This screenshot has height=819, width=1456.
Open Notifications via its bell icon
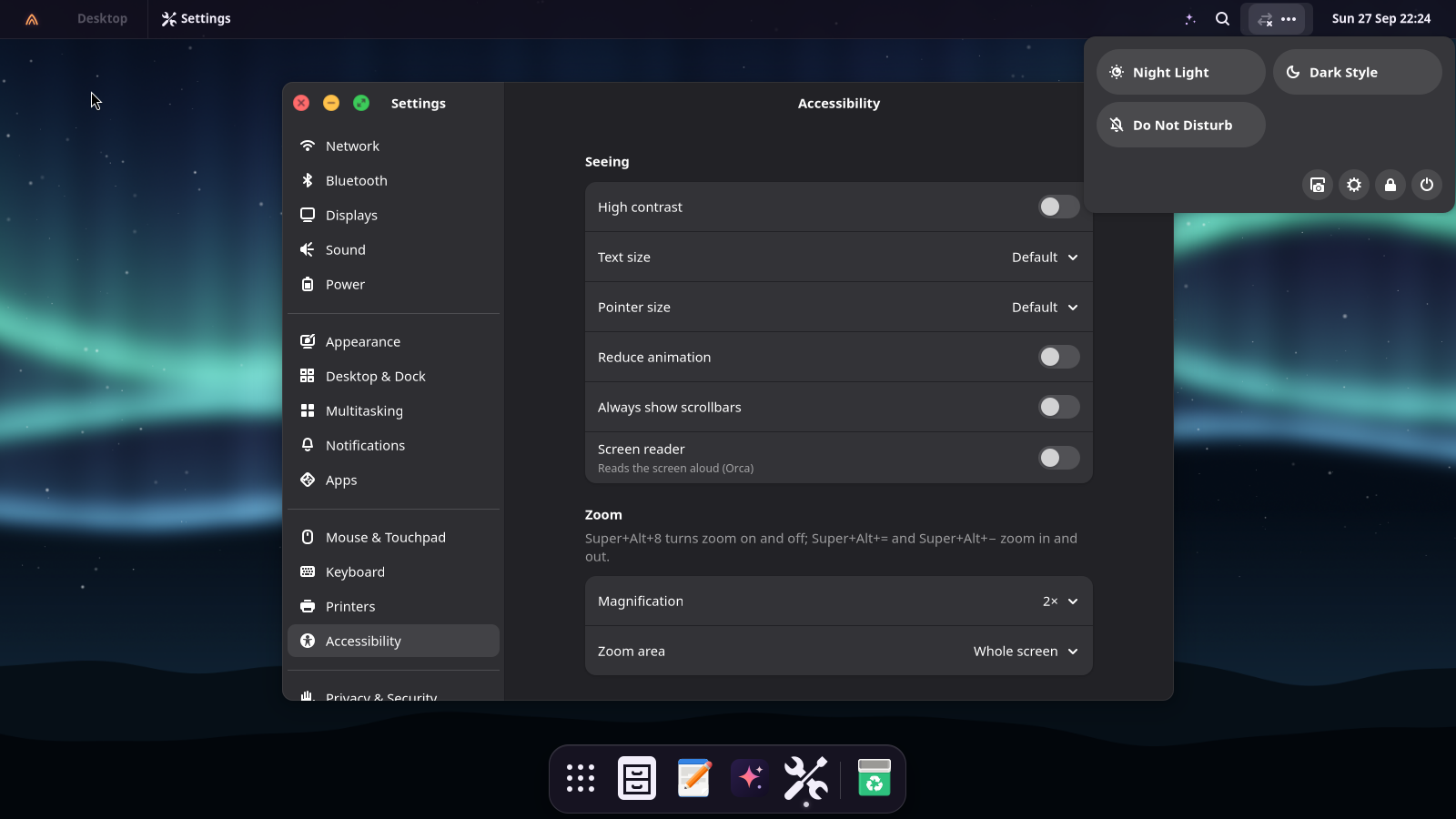(x=308, y=445)
